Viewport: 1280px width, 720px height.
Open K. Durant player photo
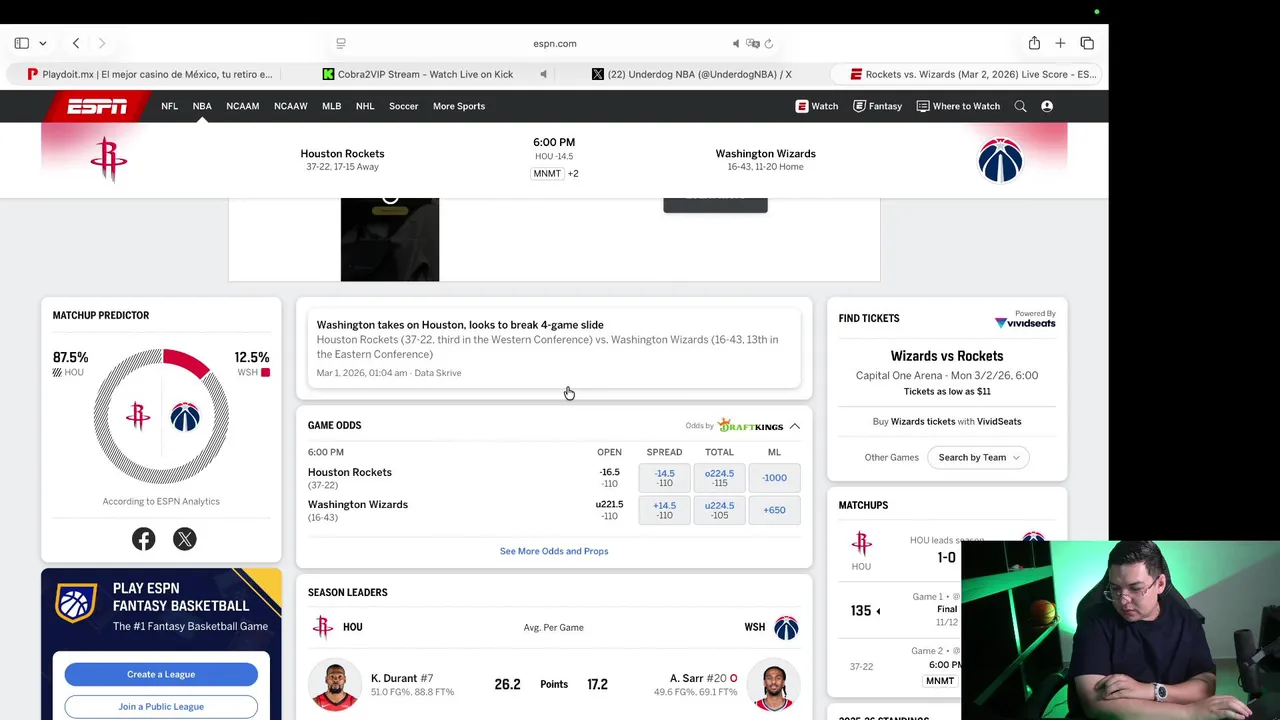tap(334, 685)
